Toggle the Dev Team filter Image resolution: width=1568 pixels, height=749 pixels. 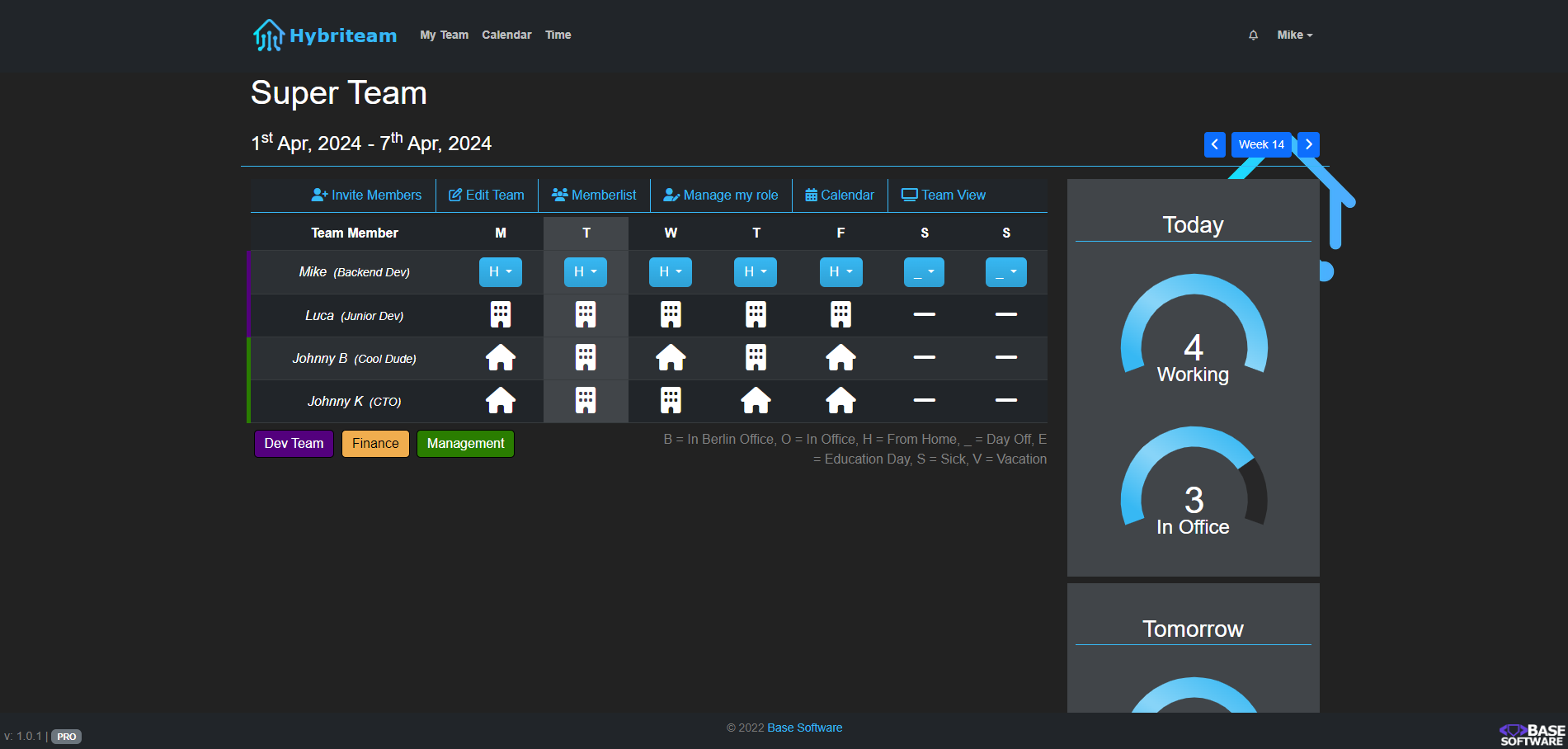[x=294, y=443]
